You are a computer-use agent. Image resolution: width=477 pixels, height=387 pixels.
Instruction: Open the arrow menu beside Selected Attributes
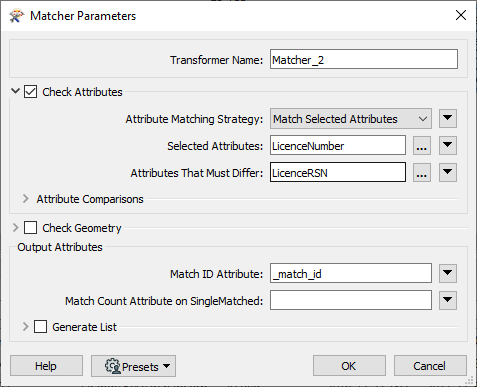[x=448, y=145]
